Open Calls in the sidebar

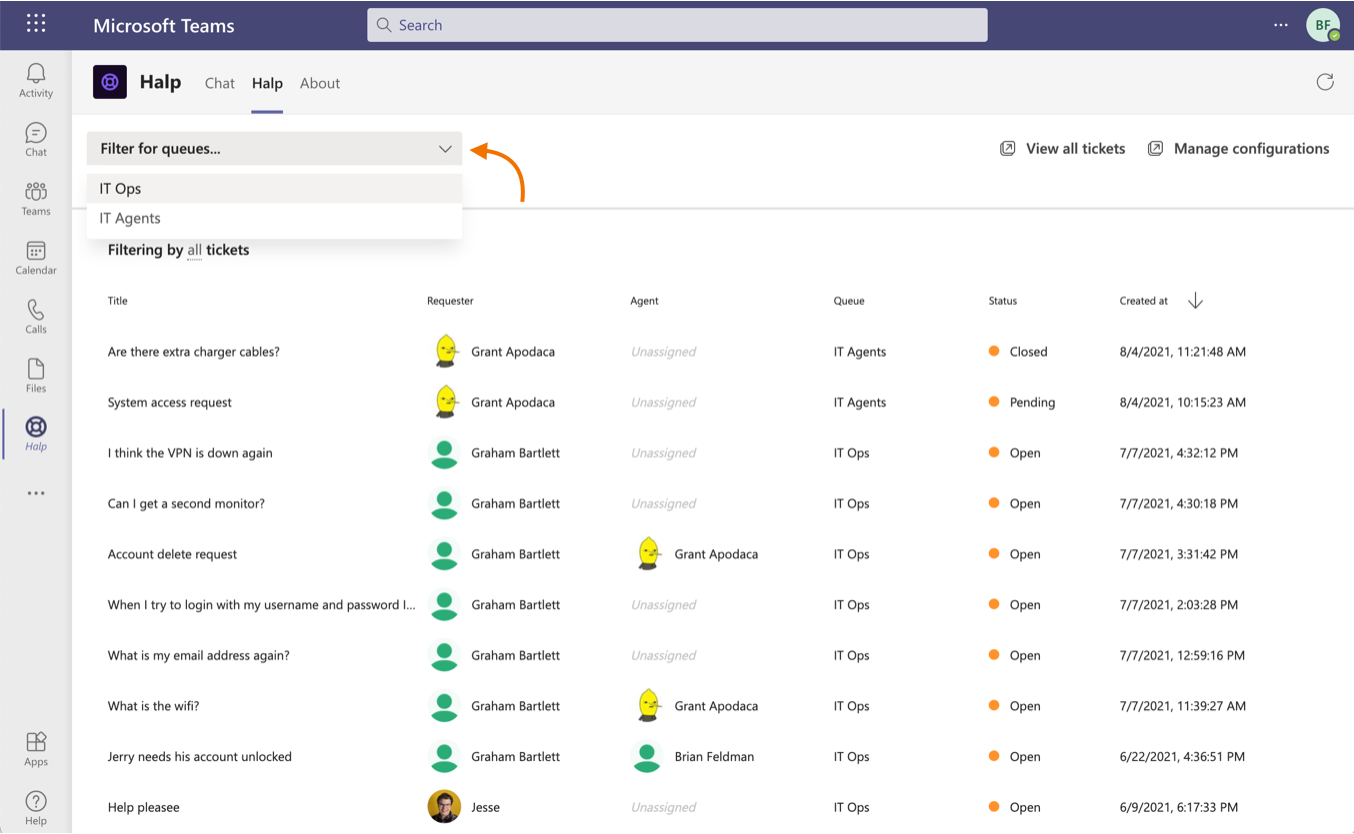pyautogui.click(x=36, y=316)
